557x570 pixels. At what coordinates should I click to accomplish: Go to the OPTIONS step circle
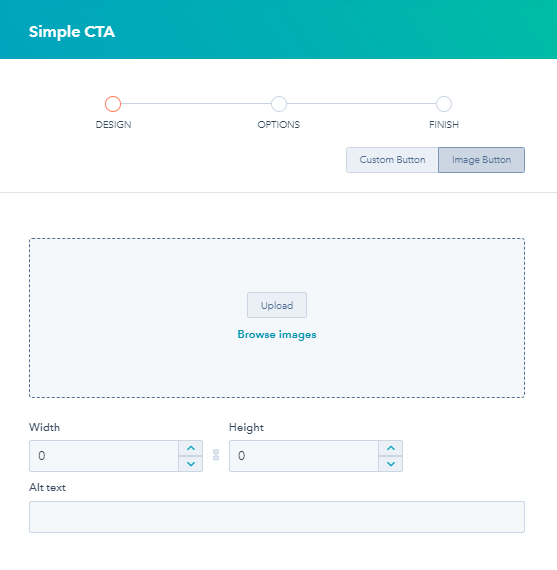[x=279, y=104]
